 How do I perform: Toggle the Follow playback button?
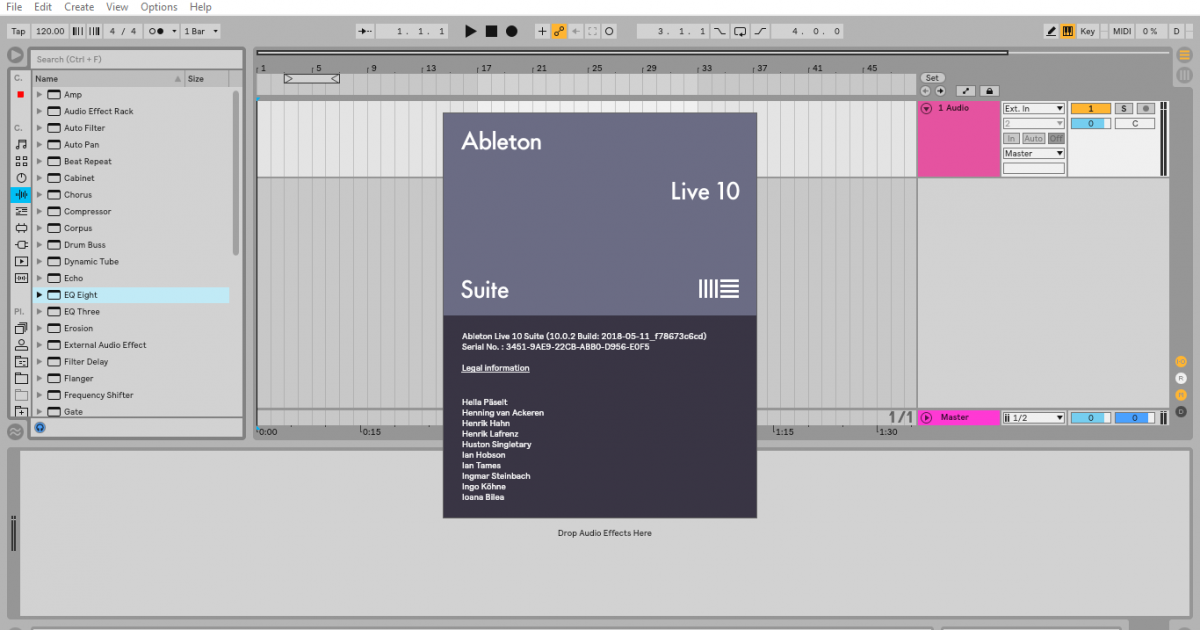pyautogui.click(x=364, y=31)
